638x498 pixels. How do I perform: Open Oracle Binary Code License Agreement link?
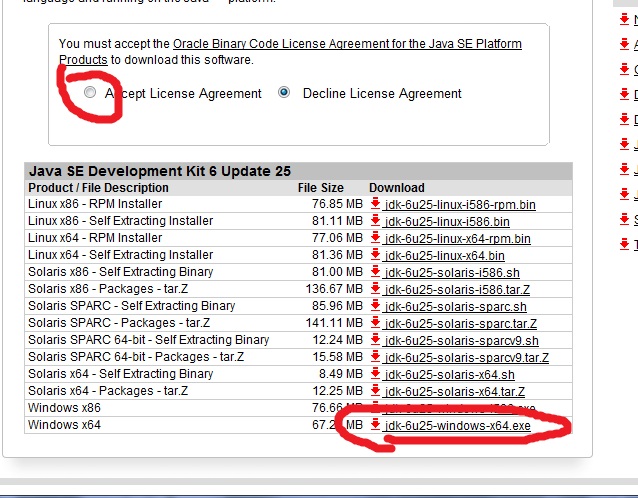coord(347,45)
